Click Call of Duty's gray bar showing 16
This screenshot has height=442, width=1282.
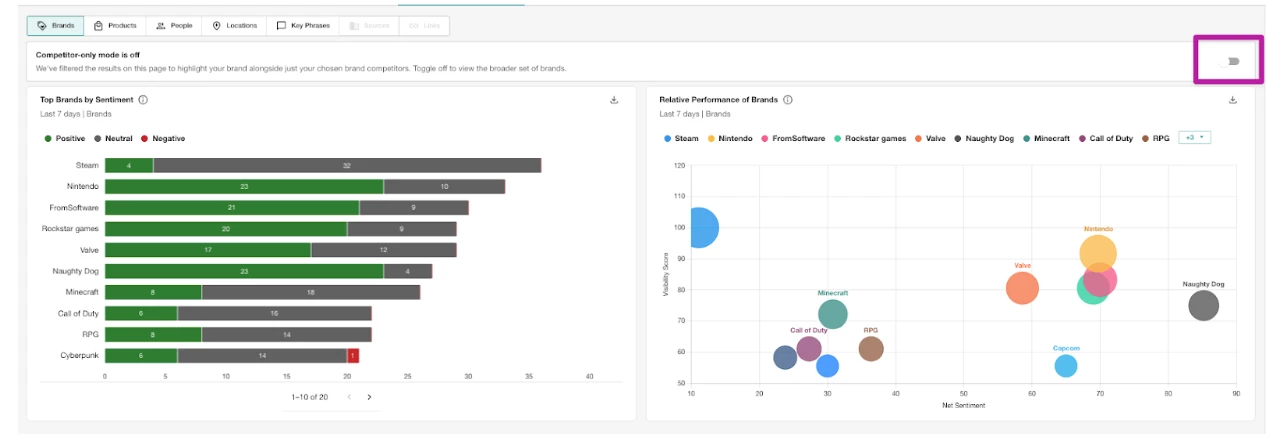[275, 313]
